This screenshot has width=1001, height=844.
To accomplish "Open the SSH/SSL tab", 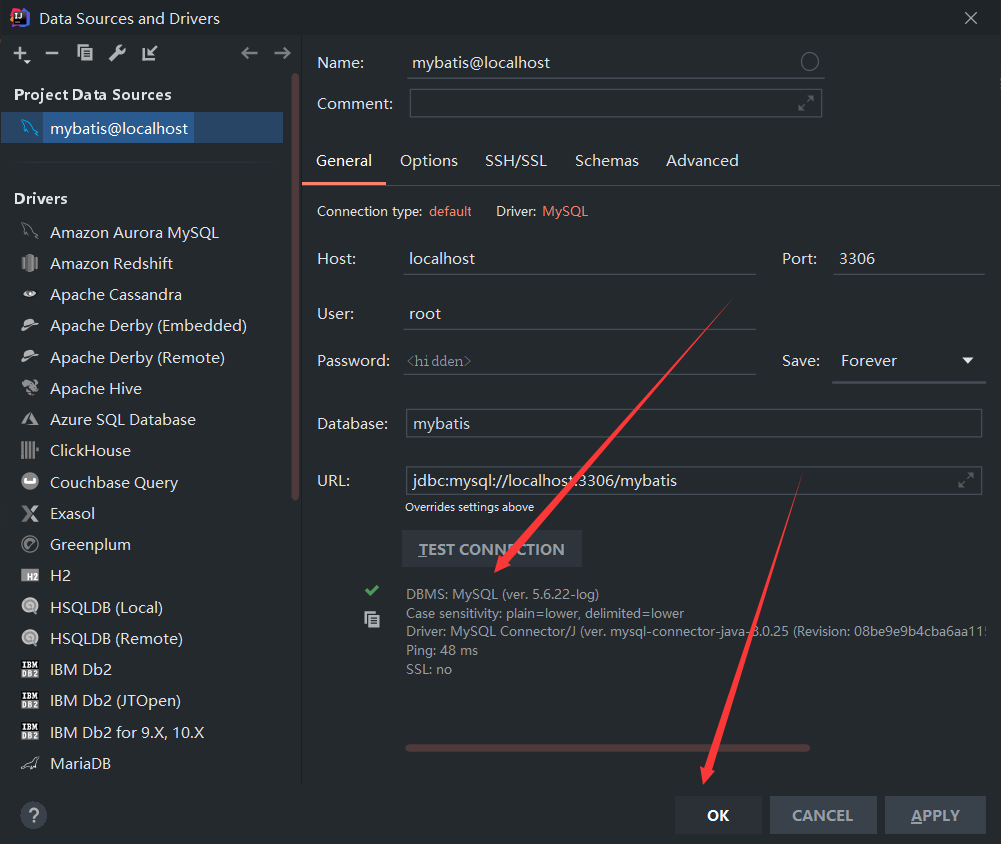I will tap(515, 160).
